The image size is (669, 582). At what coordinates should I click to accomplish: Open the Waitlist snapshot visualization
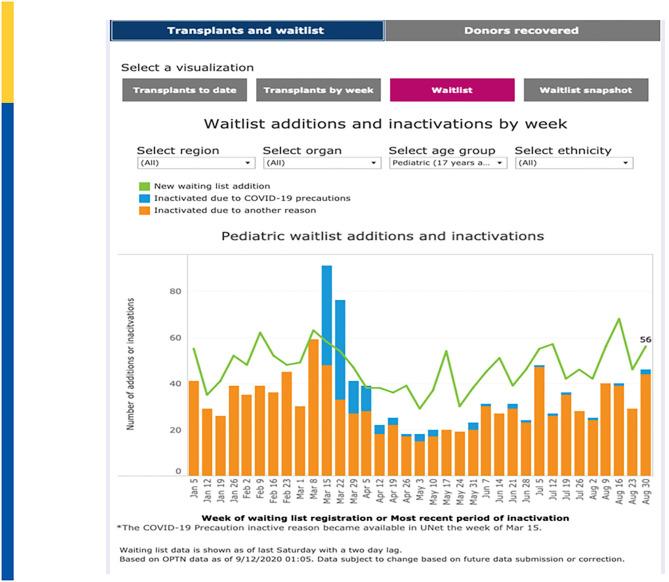click(x=585, y=90)
